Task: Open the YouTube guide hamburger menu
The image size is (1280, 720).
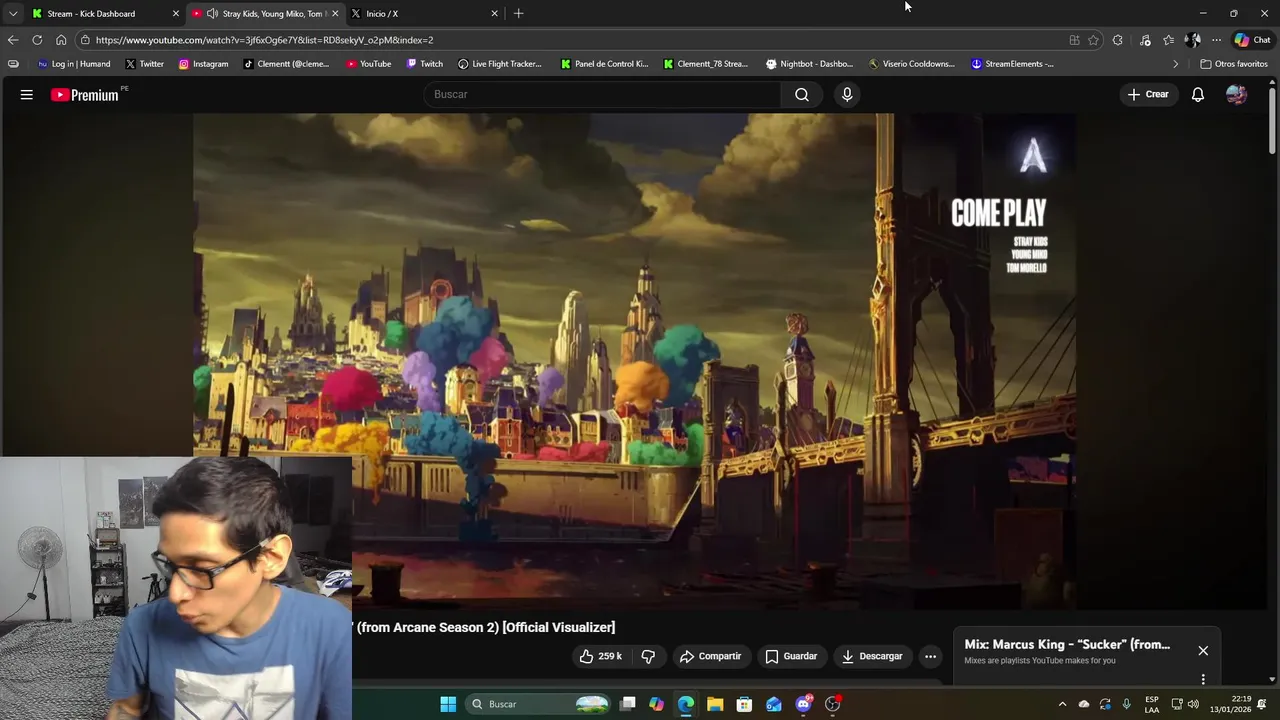Action: [27, 94]
